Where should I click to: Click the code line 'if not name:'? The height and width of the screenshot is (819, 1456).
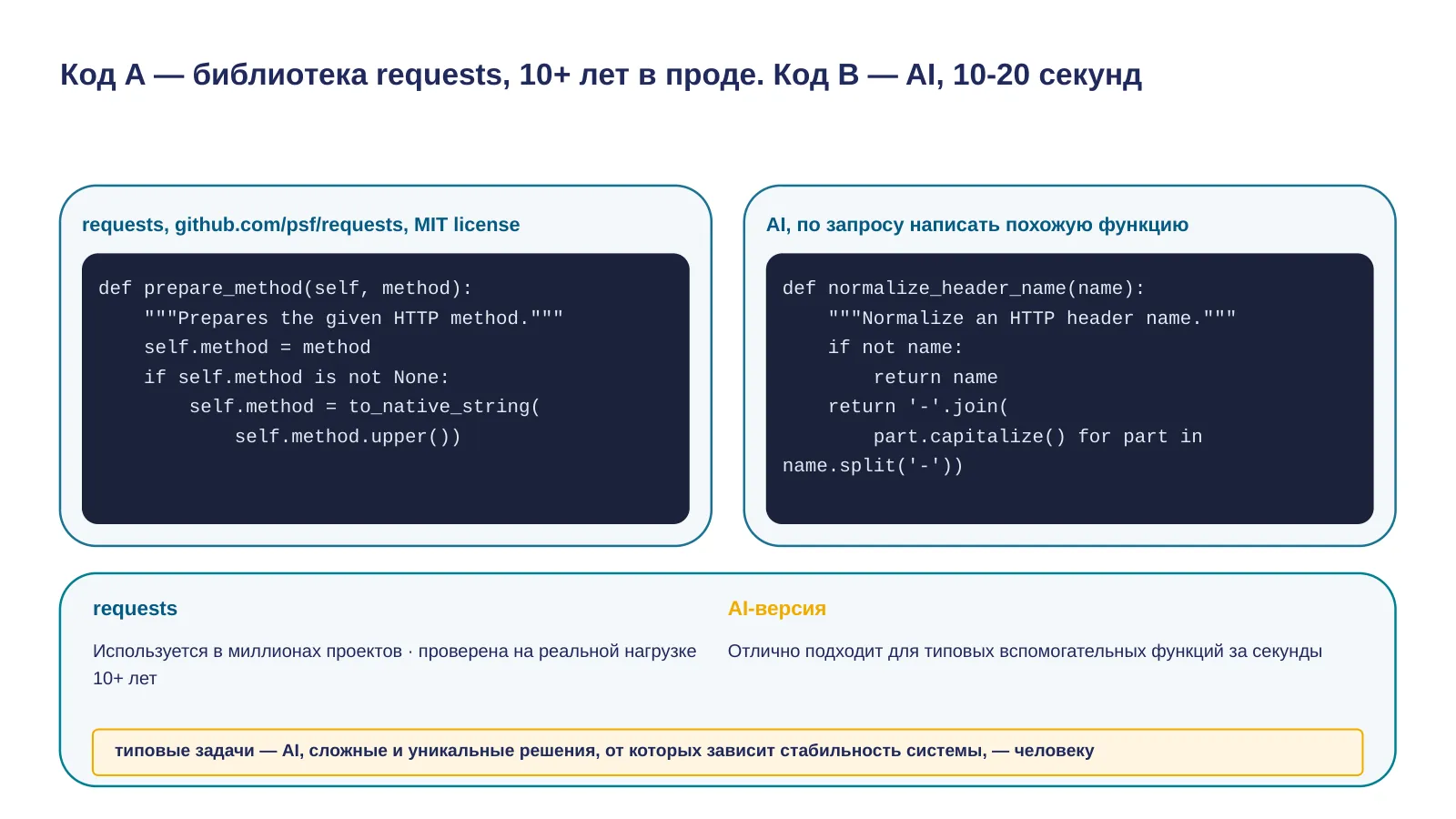coord(895,348)
